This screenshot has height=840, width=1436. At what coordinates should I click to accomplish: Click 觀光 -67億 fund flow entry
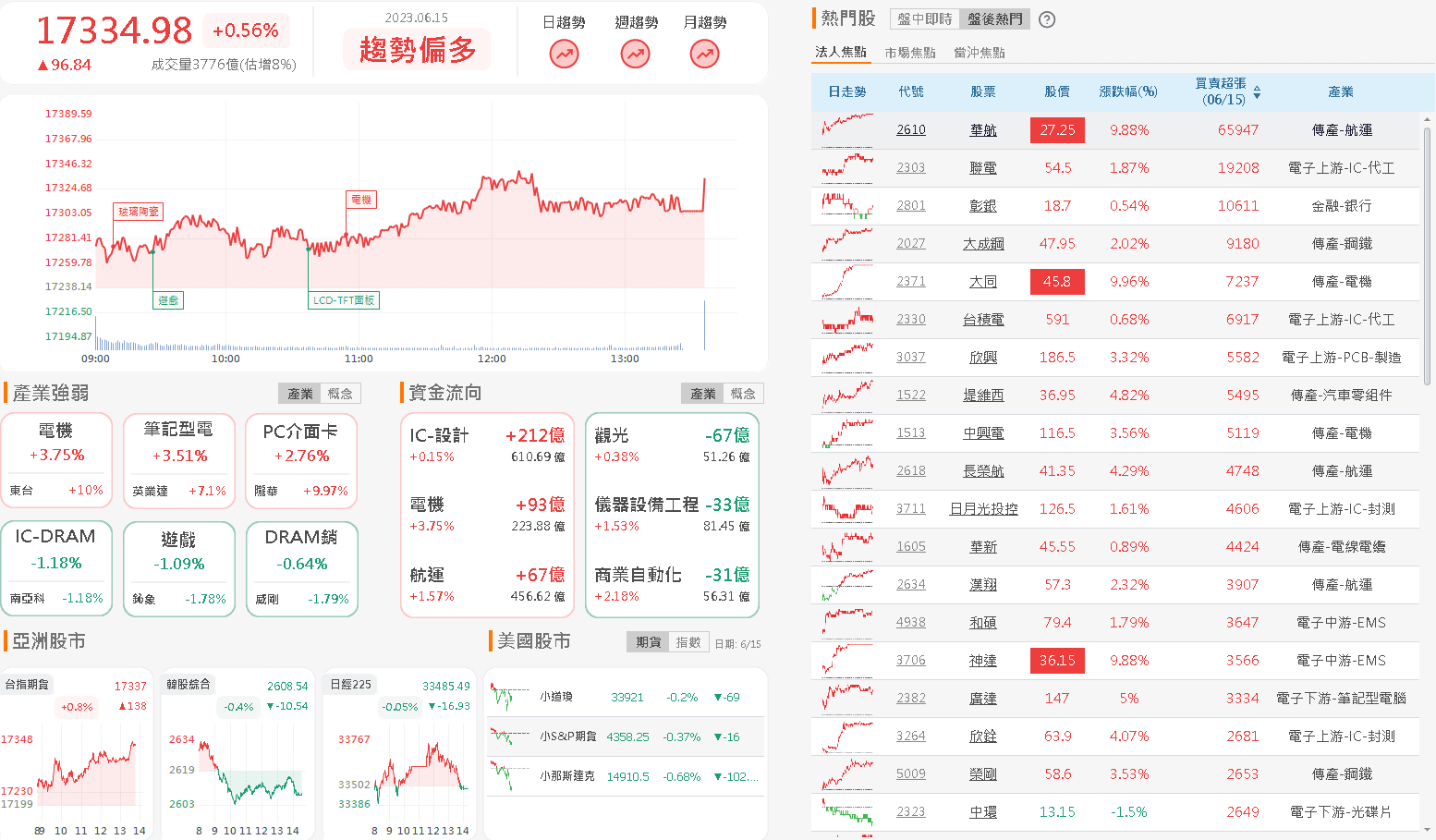pos(672,444)
